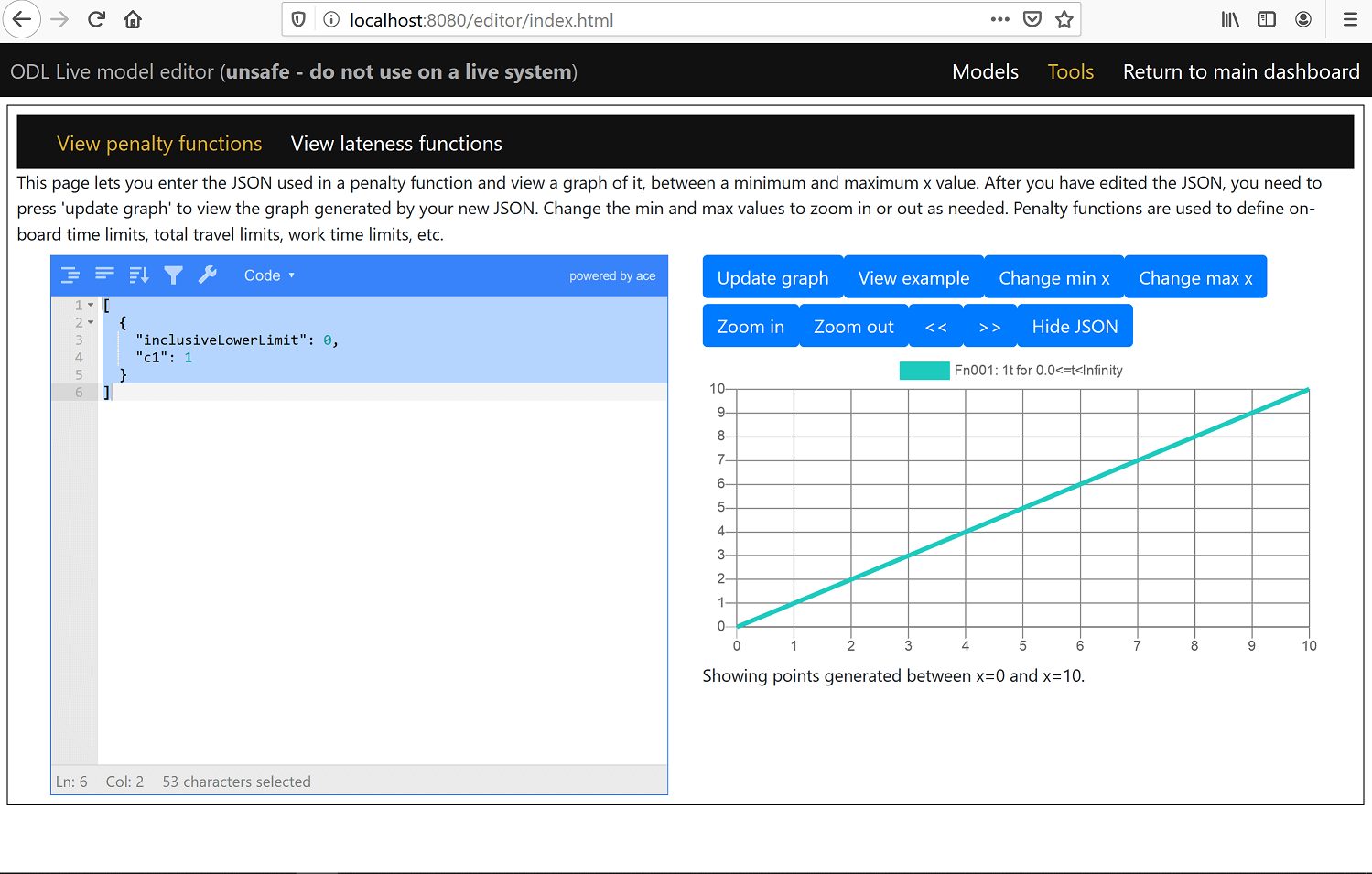Bookmark this page with the star icon
This screenshot has width=1372, height=874.
point(1064,19)
